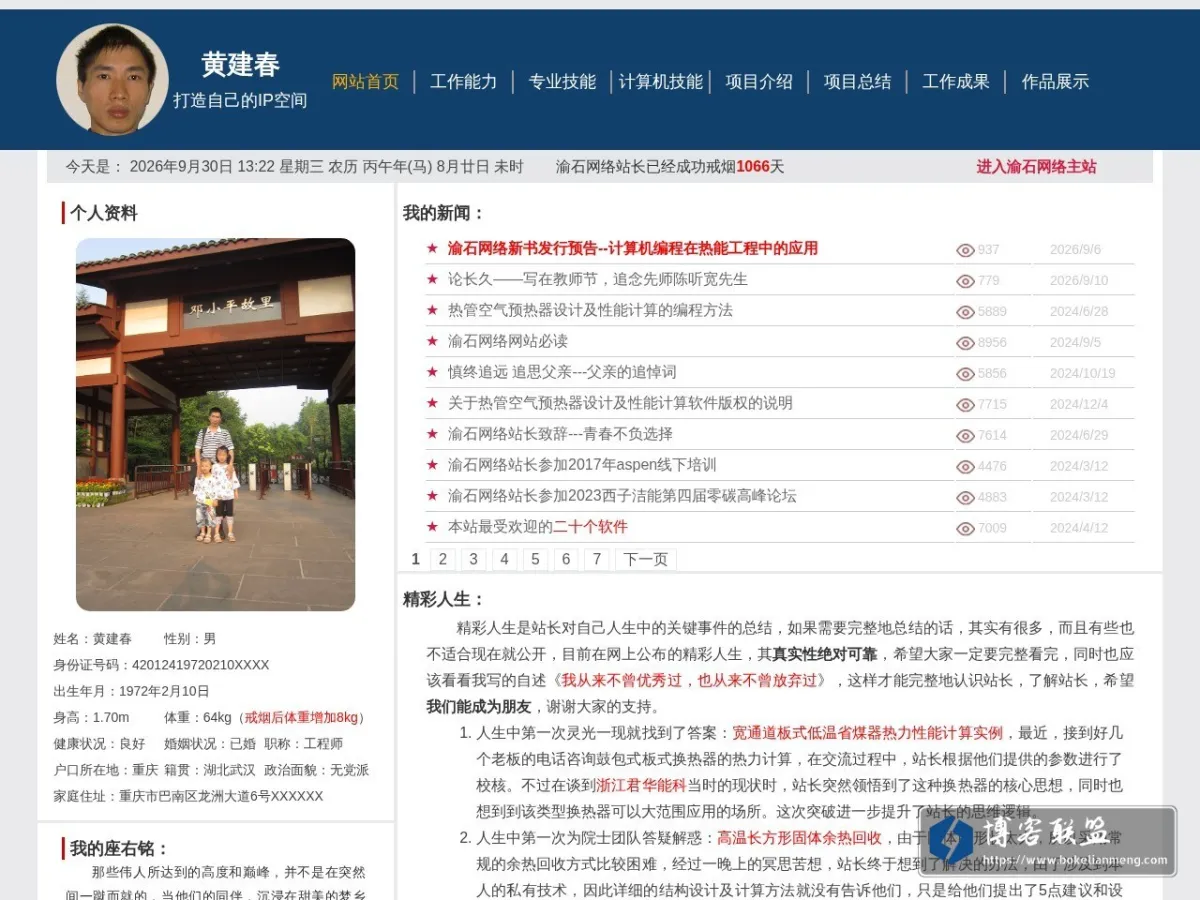Screen dimensions: 1200x900
Task: Open the 渝石网络网站必读 article
Action: click(x=508, y=341)
